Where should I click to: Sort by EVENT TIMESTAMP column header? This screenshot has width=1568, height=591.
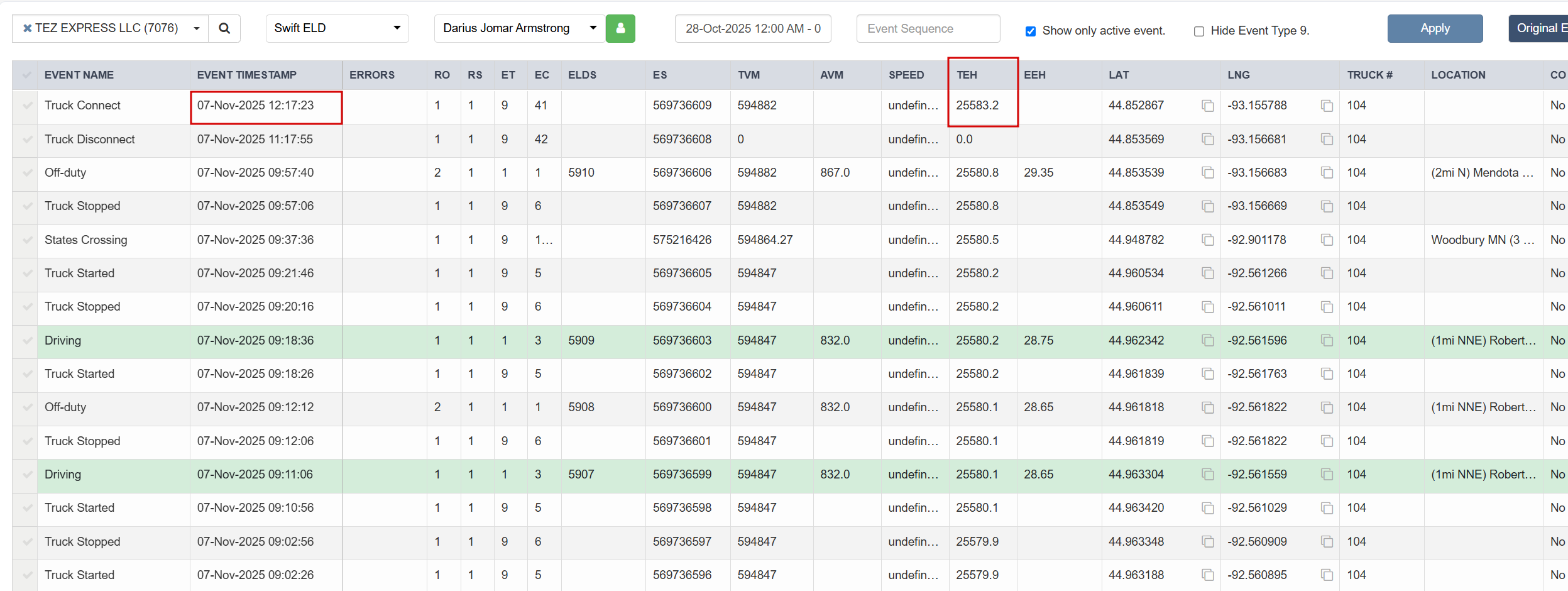pyautogui.click(x=246, y=75)
